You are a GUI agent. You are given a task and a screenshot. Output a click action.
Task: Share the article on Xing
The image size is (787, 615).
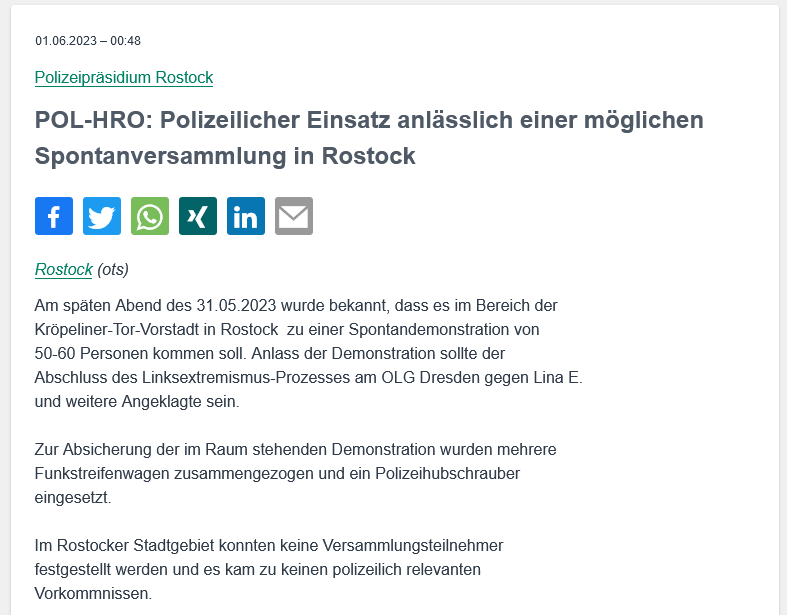tap(198, 216)
